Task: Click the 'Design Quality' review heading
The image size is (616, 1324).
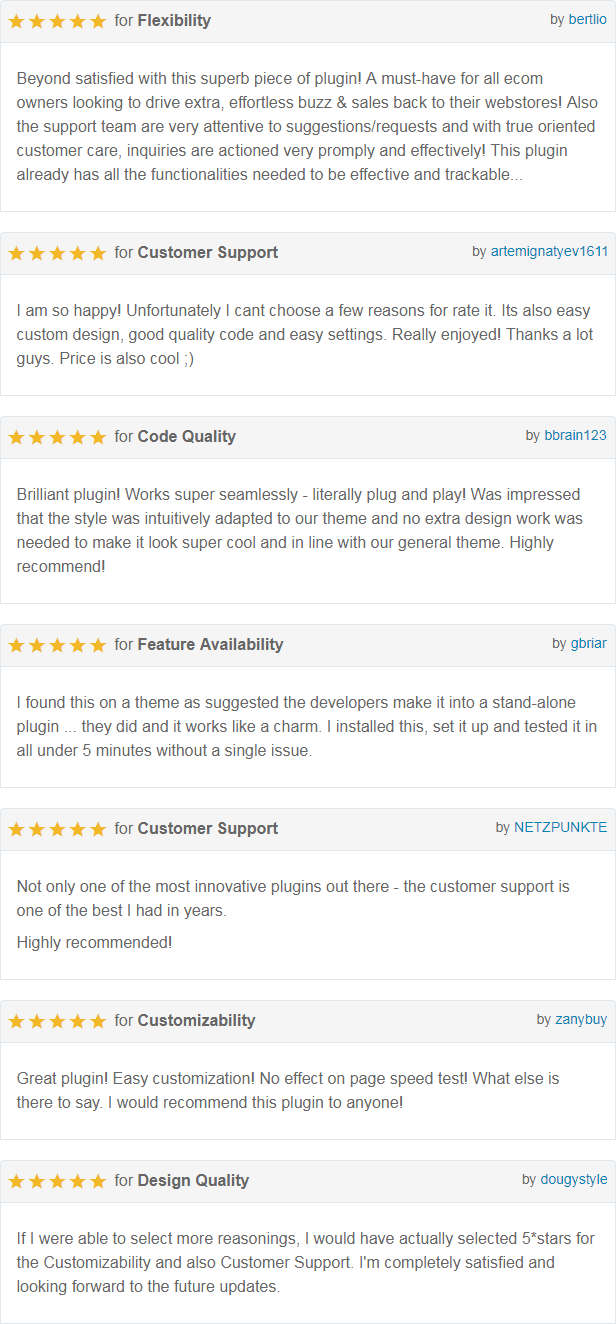Action: (193, 1181)
